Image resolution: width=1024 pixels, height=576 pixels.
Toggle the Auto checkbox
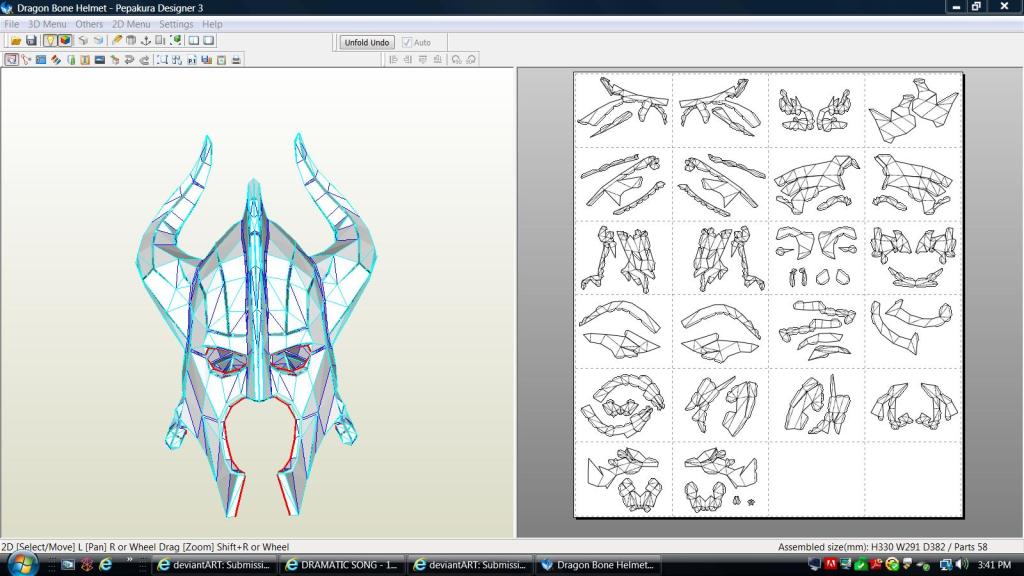coord(407,42)
